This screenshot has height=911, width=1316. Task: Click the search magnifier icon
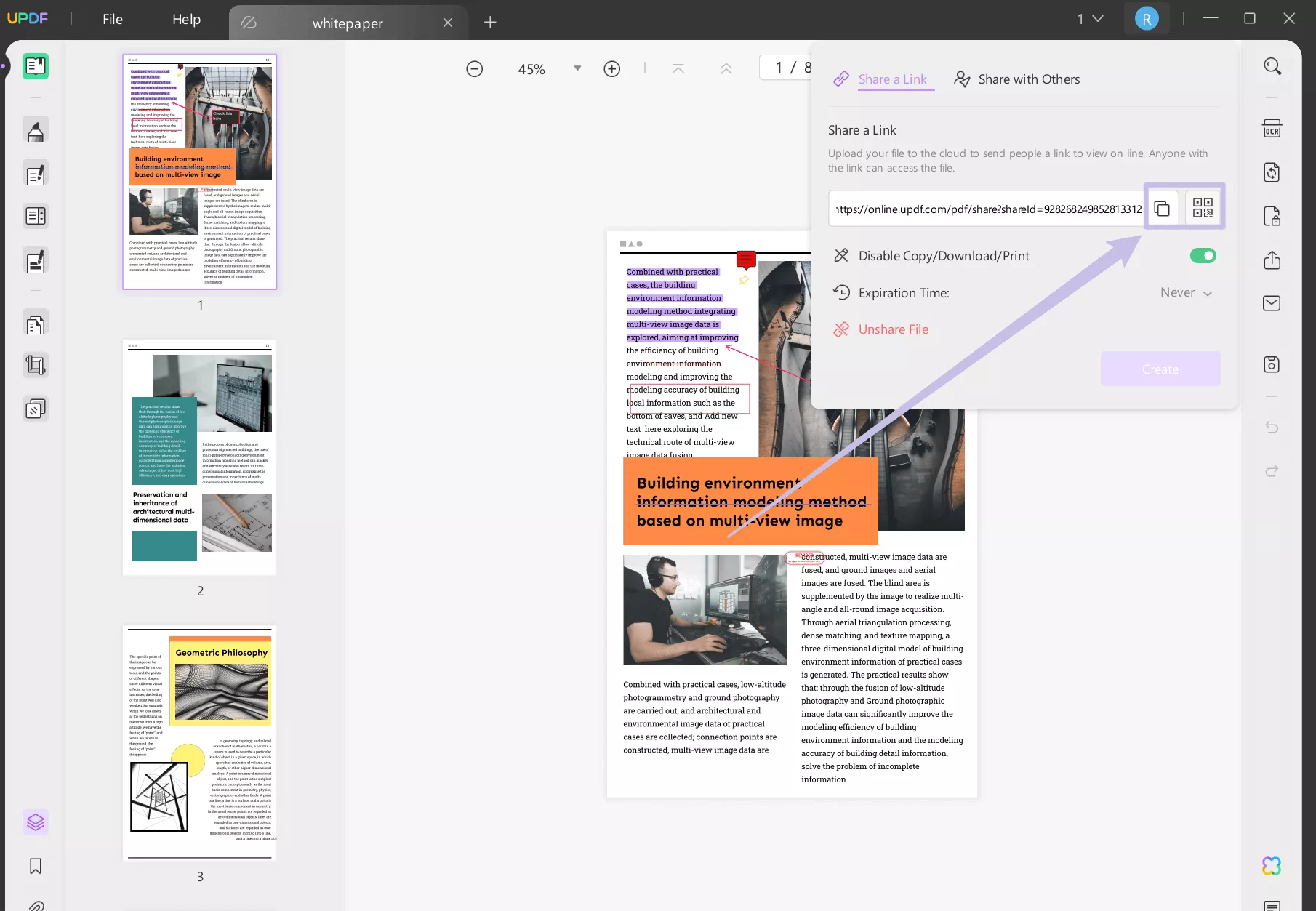pyautogui.click(x=1272, y=67)
